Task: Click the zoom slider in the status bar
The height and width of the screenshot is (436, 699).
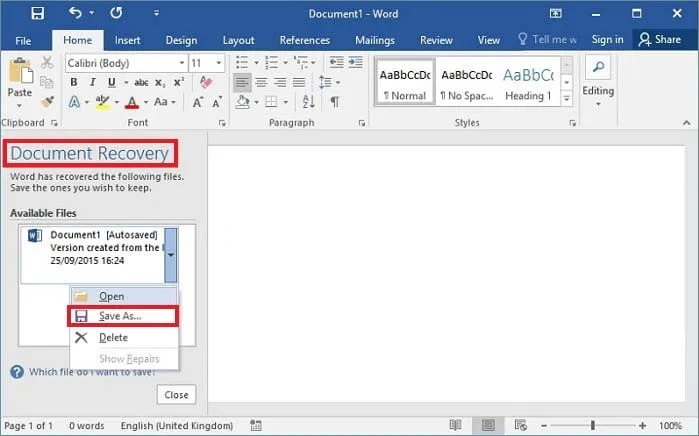Action: pos(594,426)
